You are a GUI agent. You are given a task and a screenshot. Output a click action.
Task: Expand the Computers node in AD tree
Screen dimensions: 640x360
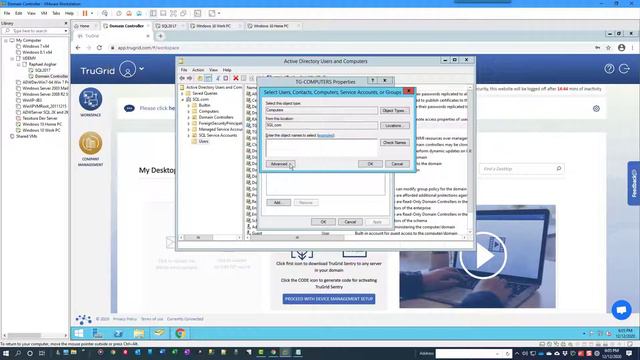point(189,111)
